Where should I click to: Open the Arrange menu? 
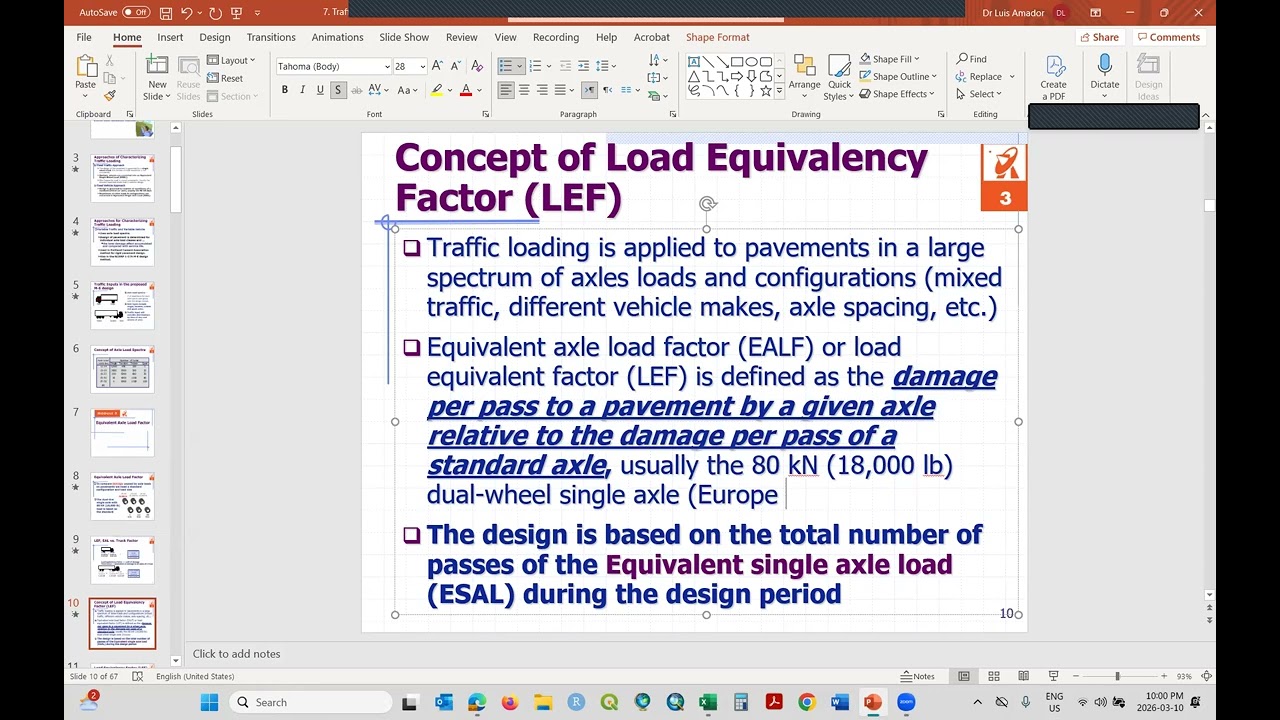pos(804,77)
